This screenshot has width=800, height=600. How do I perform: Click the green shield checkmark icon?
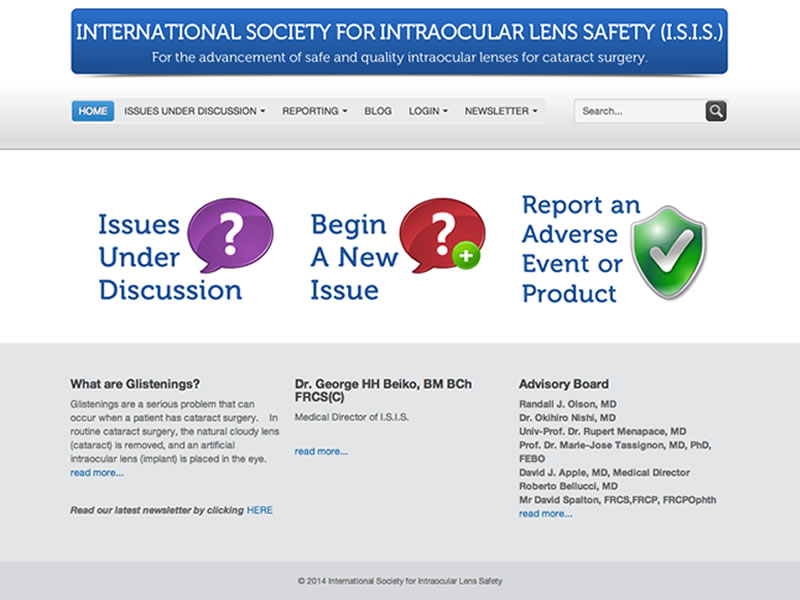click(x=669, y=252)
